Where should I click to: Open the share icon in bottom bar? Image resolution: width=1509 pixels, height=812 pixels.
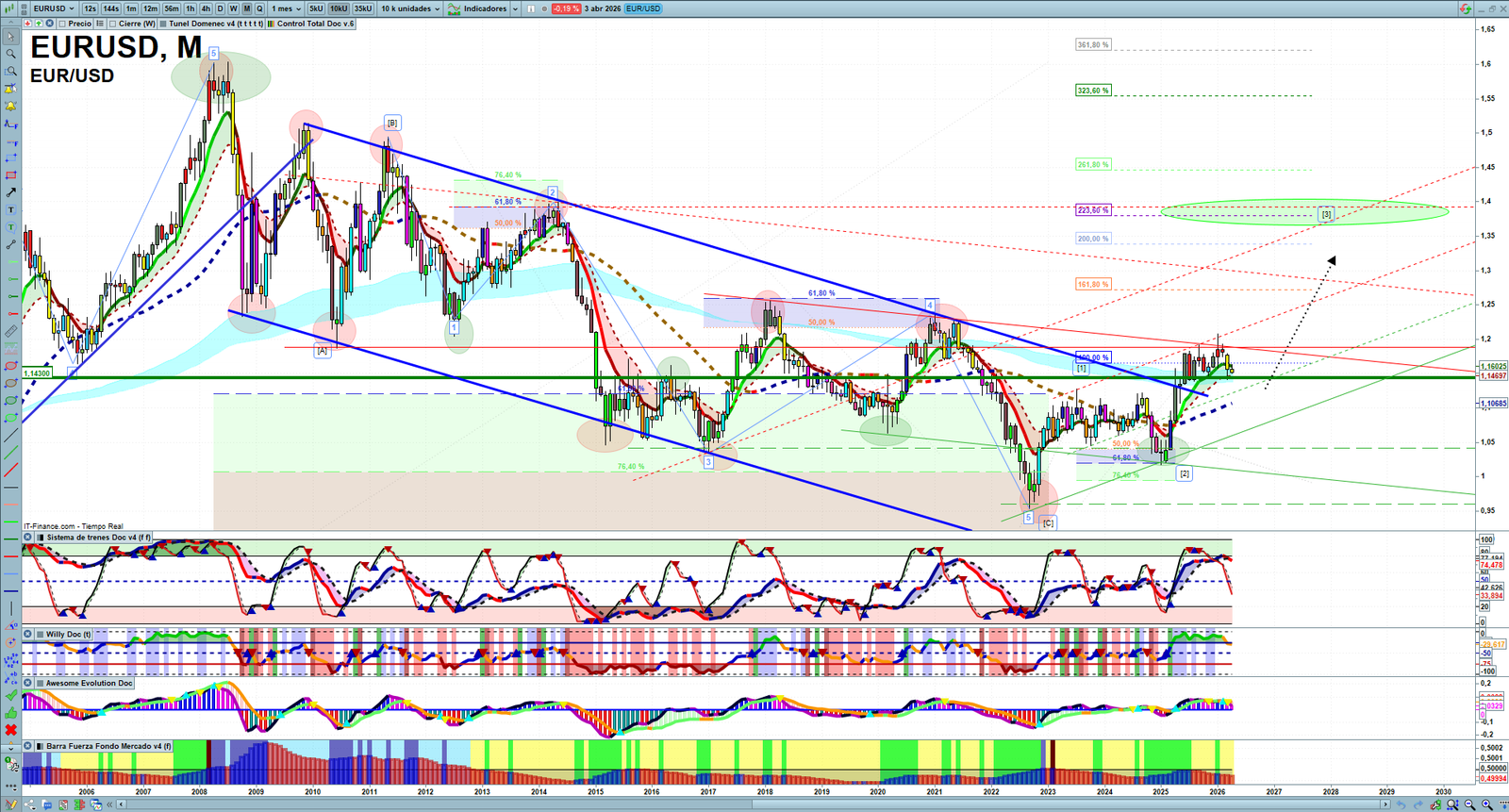coord(28,804)
